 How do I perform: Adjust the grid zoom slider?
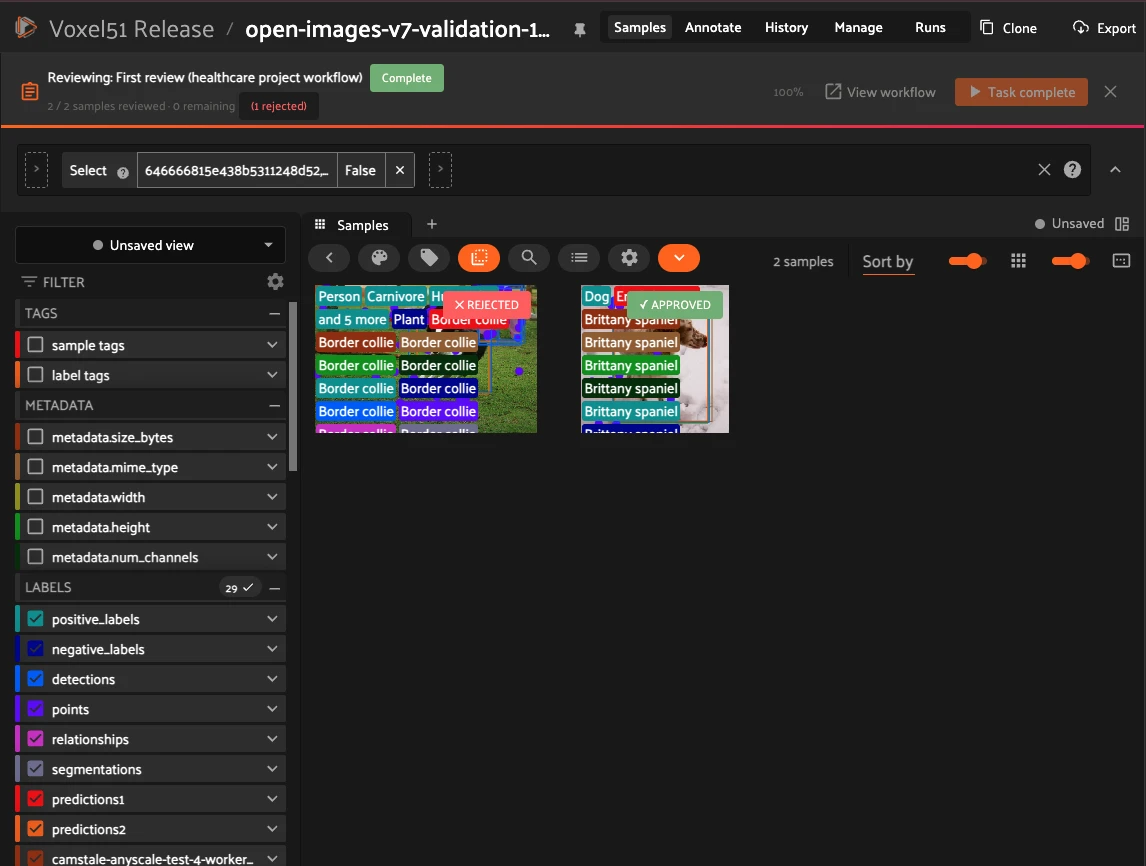click(x=1071, y=261)
